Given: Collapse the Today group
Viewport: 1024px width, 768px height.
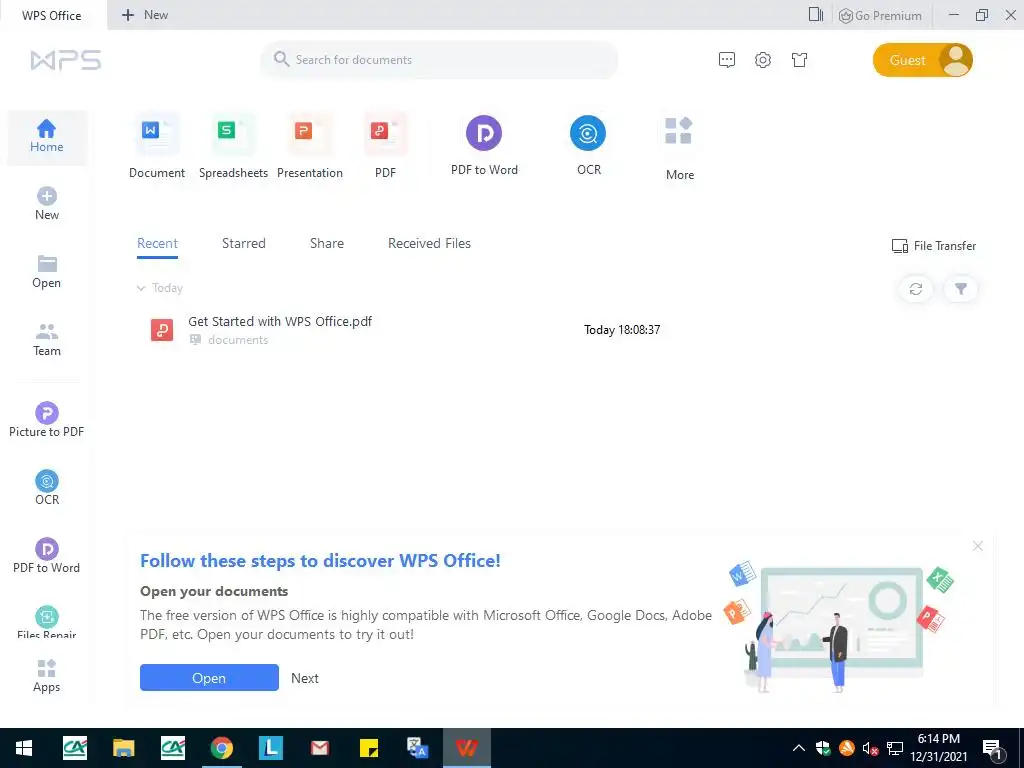Looking at the screenshot, I should [140, 288].
